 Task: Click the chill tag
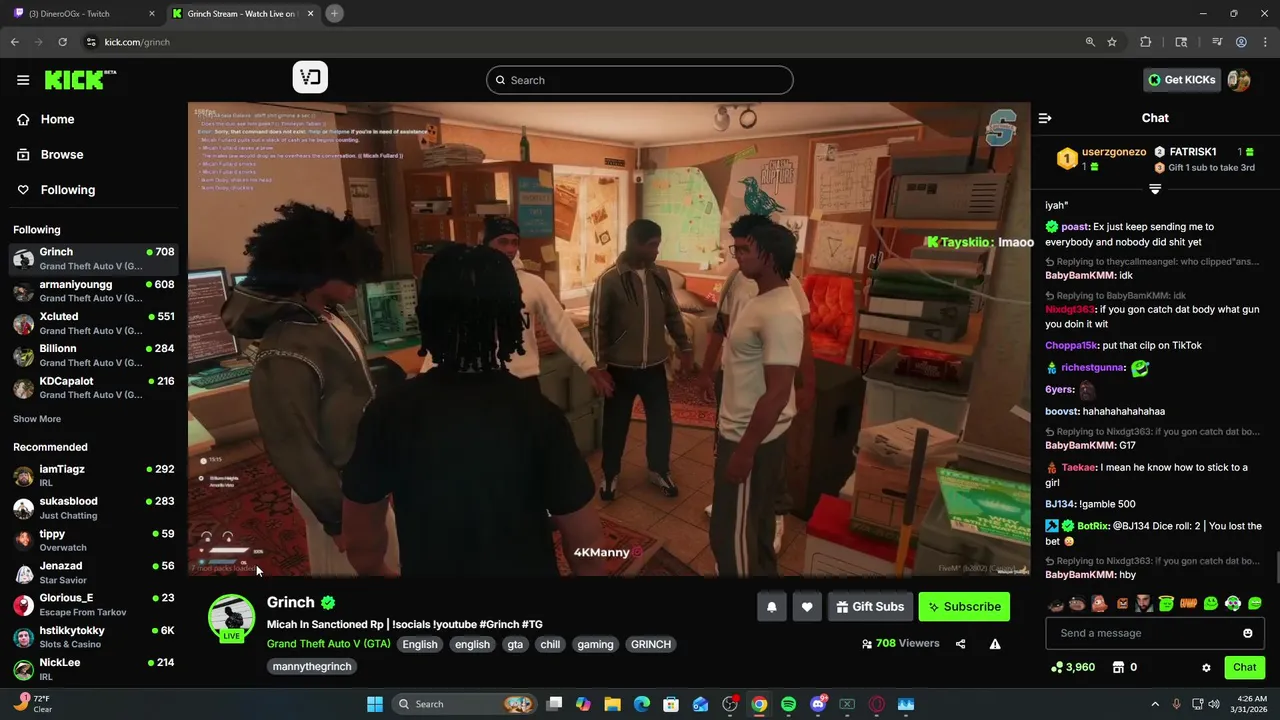point(550,645)
